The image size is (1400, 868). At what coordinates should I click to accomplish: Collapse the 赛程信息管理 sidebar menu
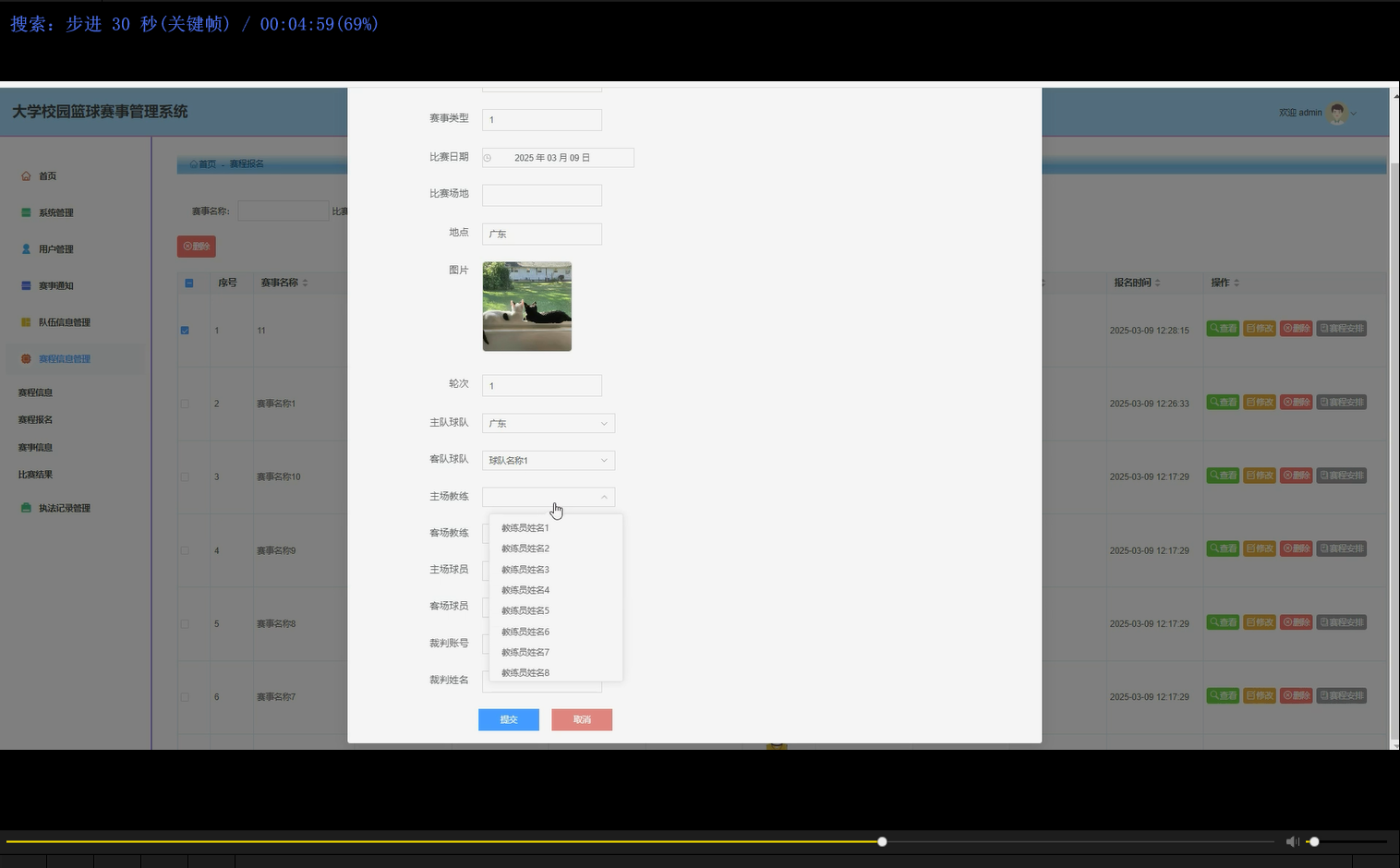(x=75, y=359)
